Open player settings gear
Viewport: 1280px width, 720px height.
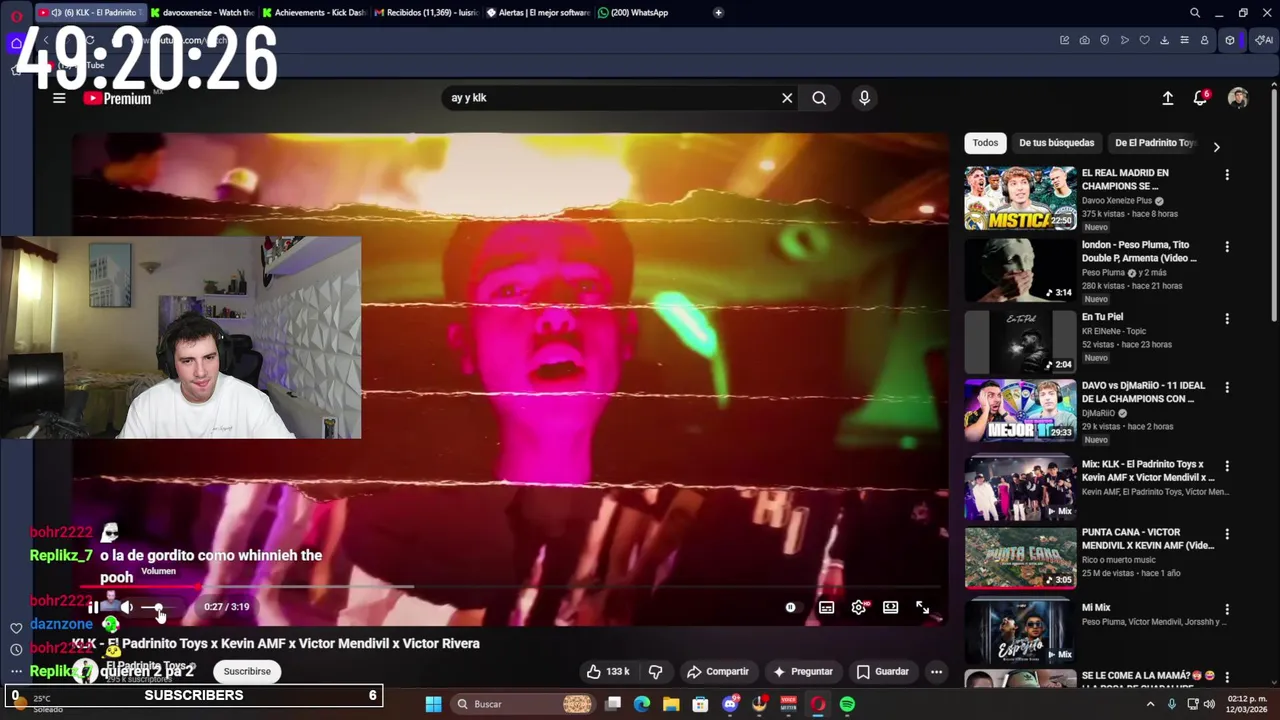[x=859, y=607]
